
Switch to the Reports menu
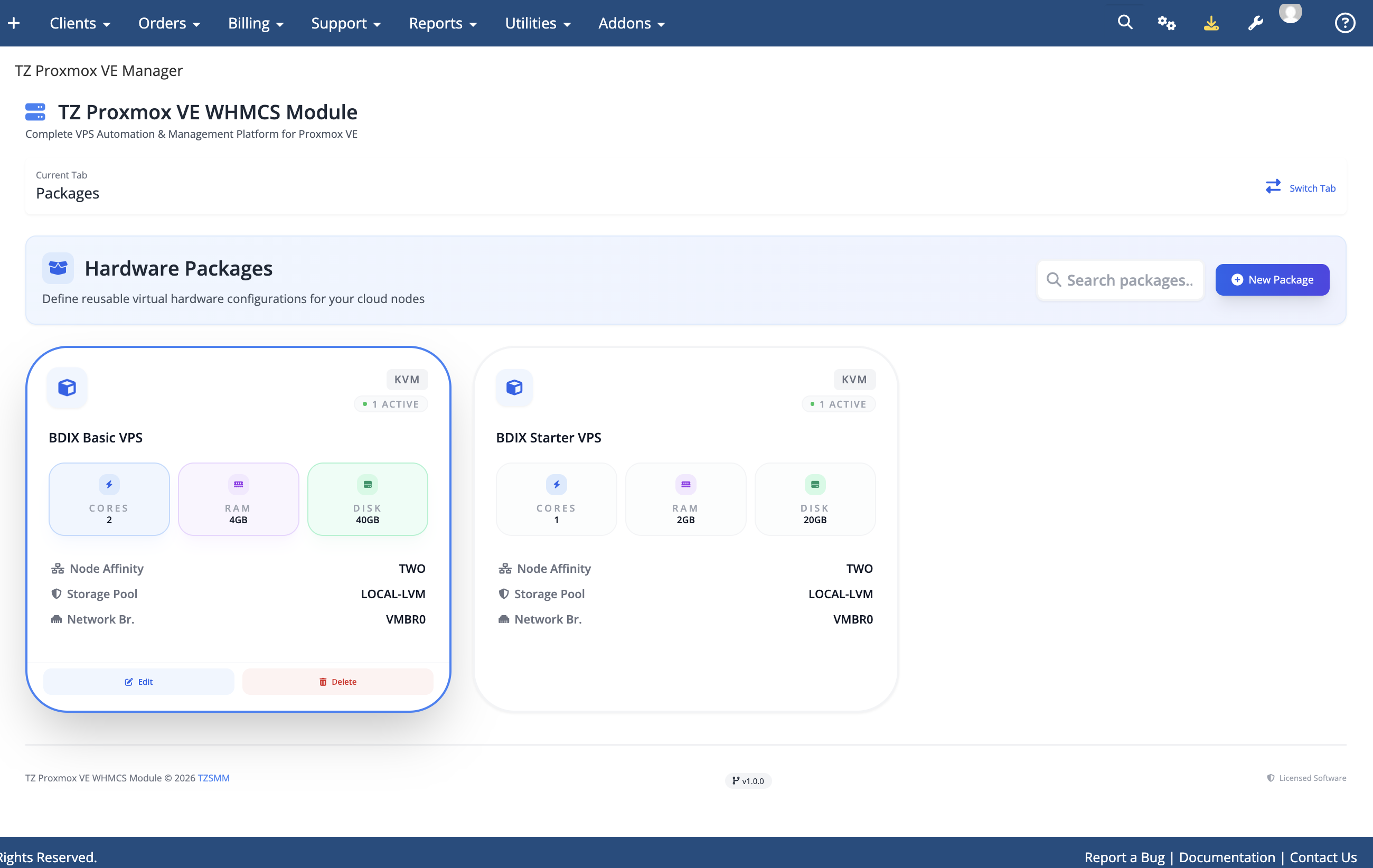point(443,23)
